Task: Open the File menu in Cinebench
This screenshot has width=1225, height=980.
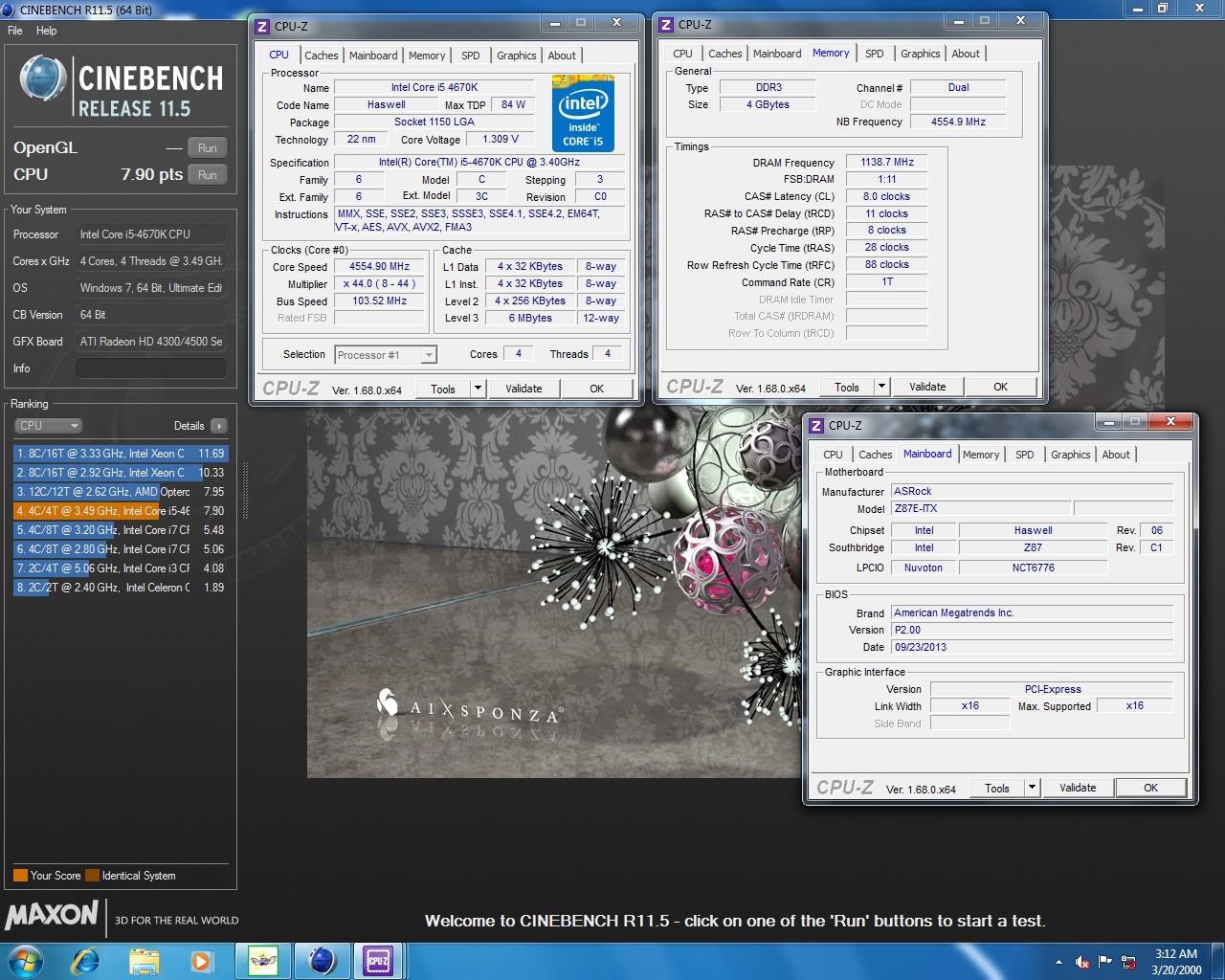Action: click(x=15, y=31)
